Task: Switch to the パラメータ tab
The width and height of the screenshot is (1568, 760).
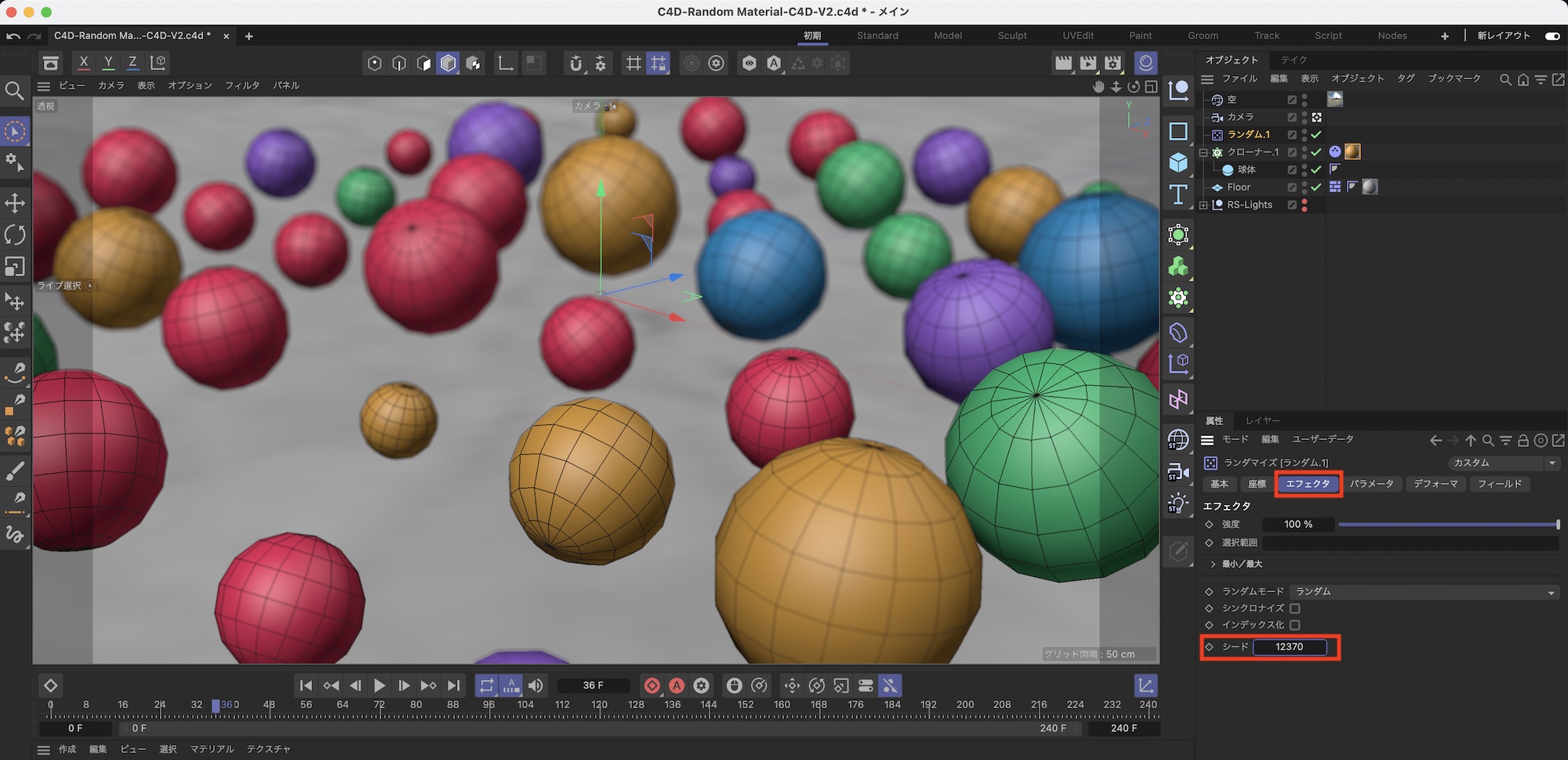Action: (x=1371, y=484)
